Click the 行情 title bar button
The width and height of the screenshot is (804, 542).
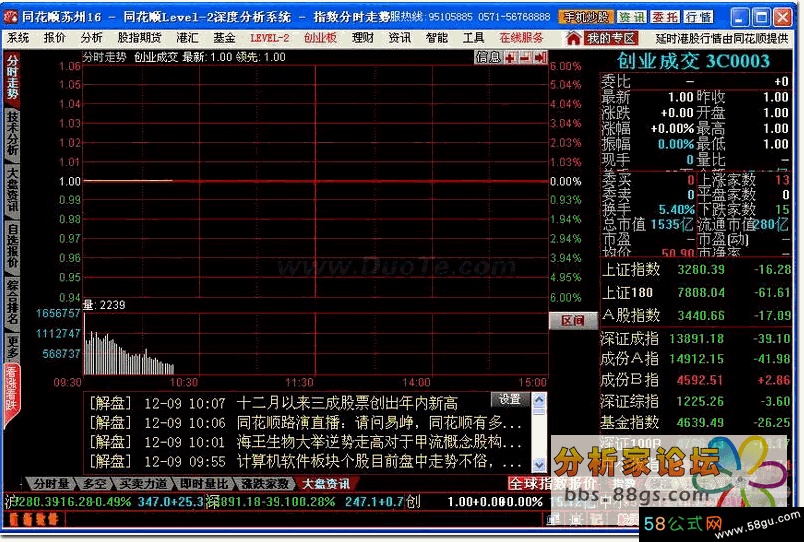pos(698,17)
